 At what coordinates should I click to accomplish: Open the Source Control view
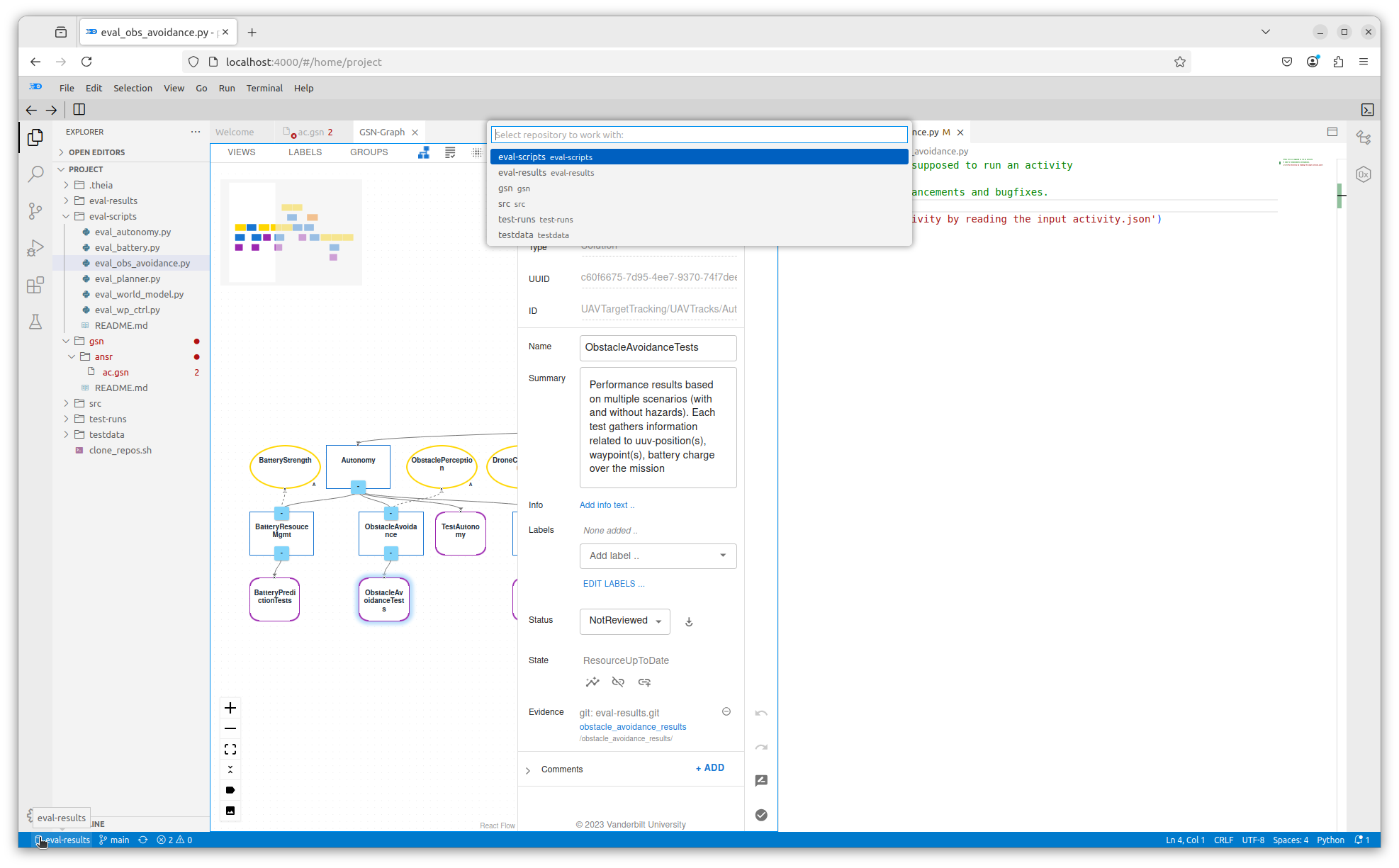[x=35, y=211]
